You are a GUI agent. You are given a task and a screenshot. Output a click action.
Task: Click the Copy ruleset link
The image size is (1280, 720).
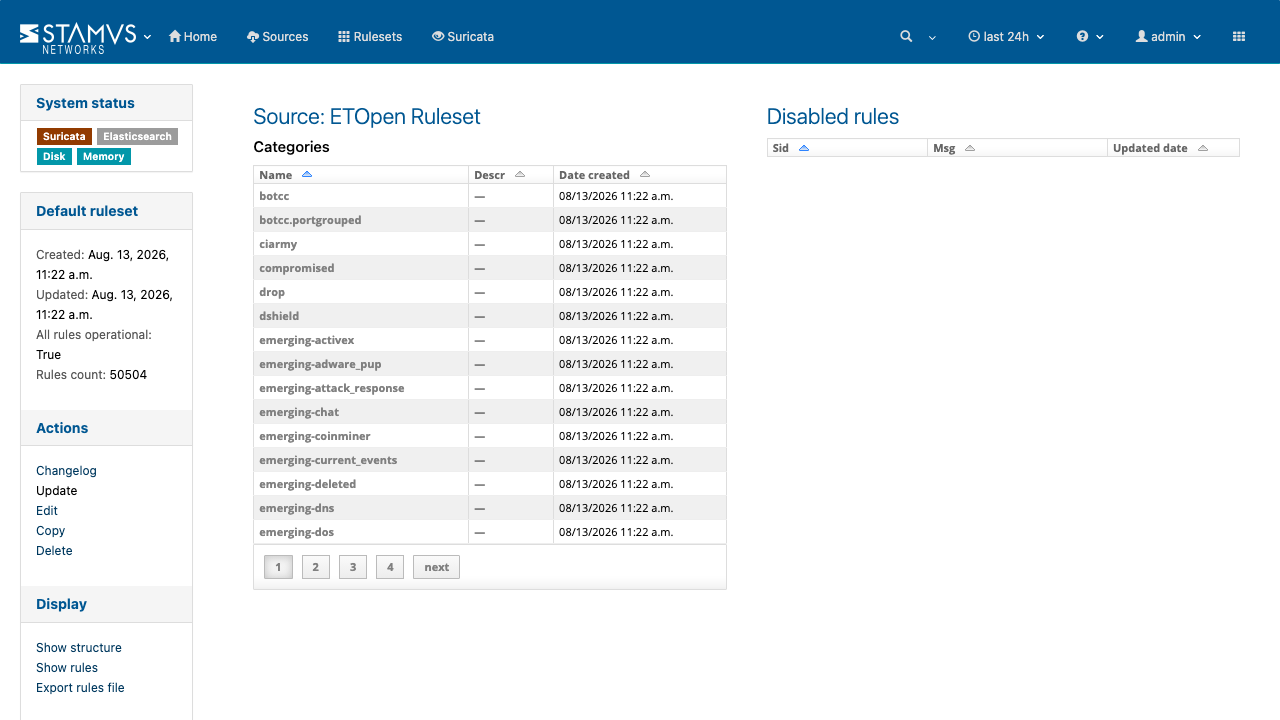(50, 530)
